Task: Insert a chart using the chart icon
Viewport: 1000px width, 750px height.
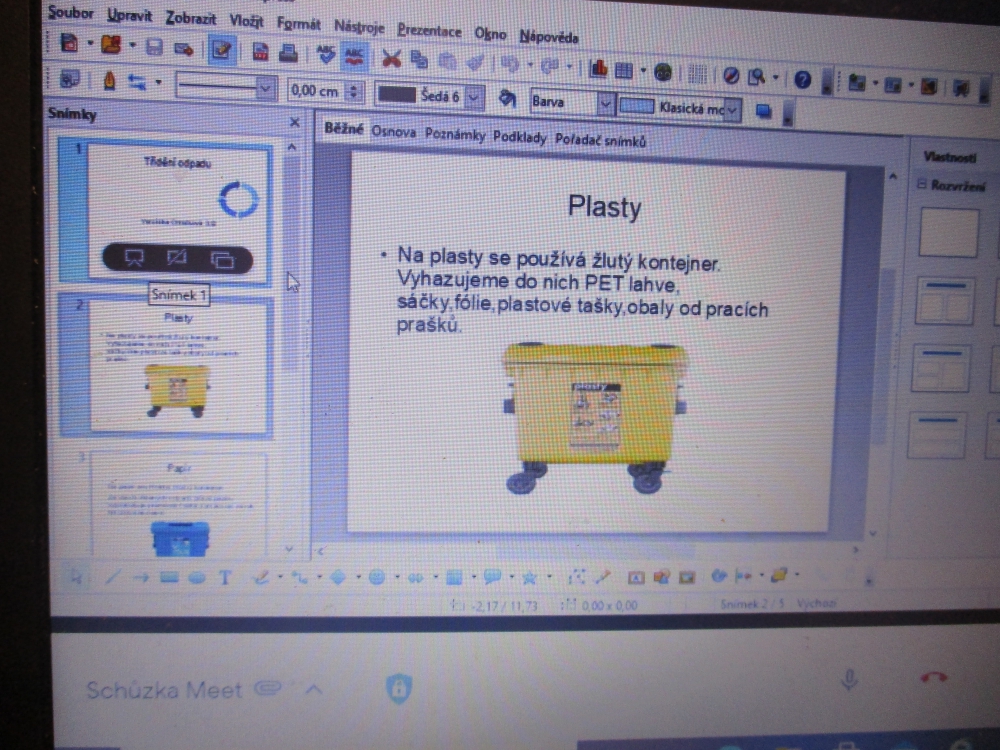Action: pos(598,68)
